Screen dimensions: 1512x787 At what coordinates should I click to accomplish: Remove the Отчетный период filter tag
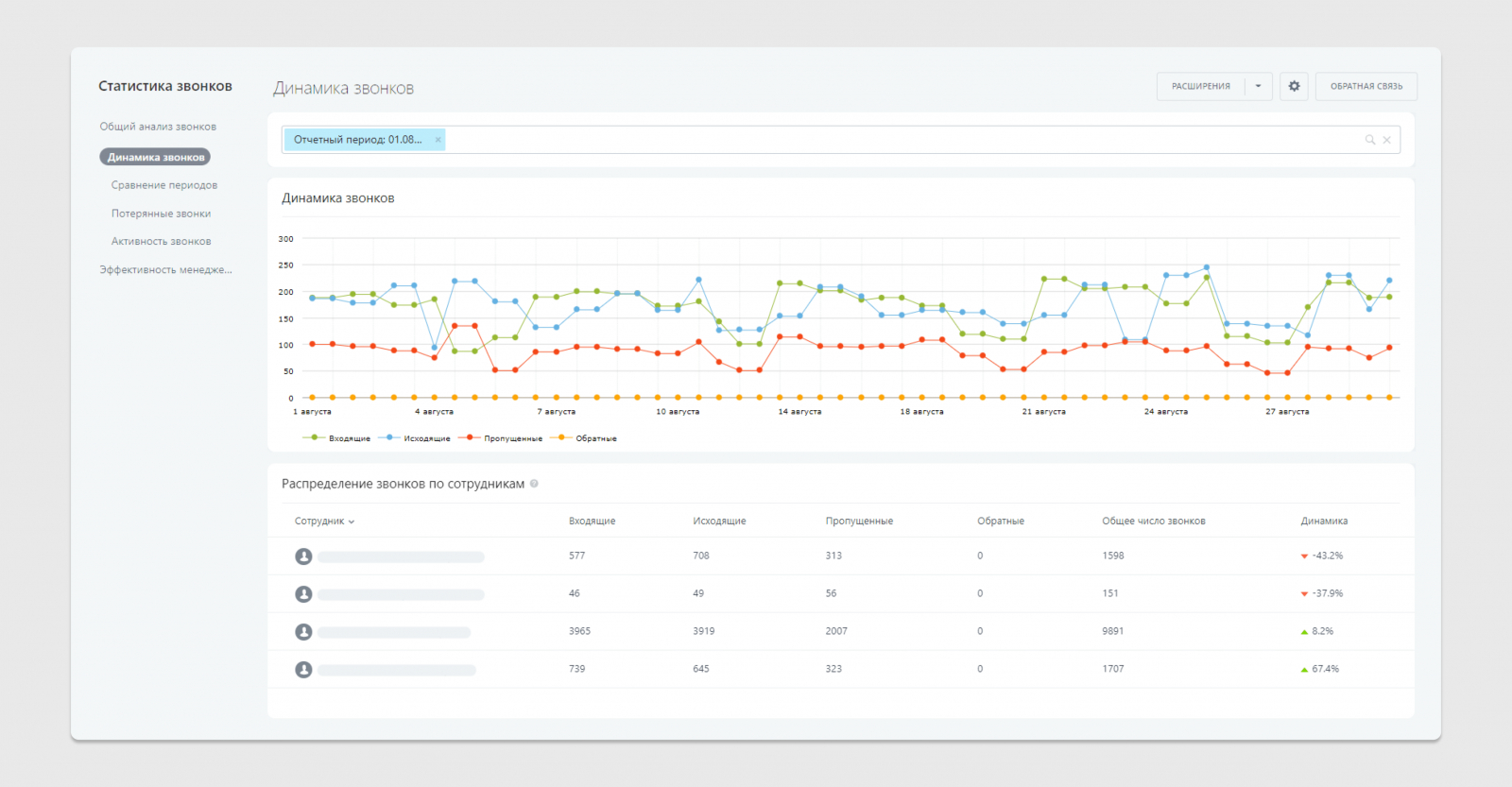pos(438,140)
